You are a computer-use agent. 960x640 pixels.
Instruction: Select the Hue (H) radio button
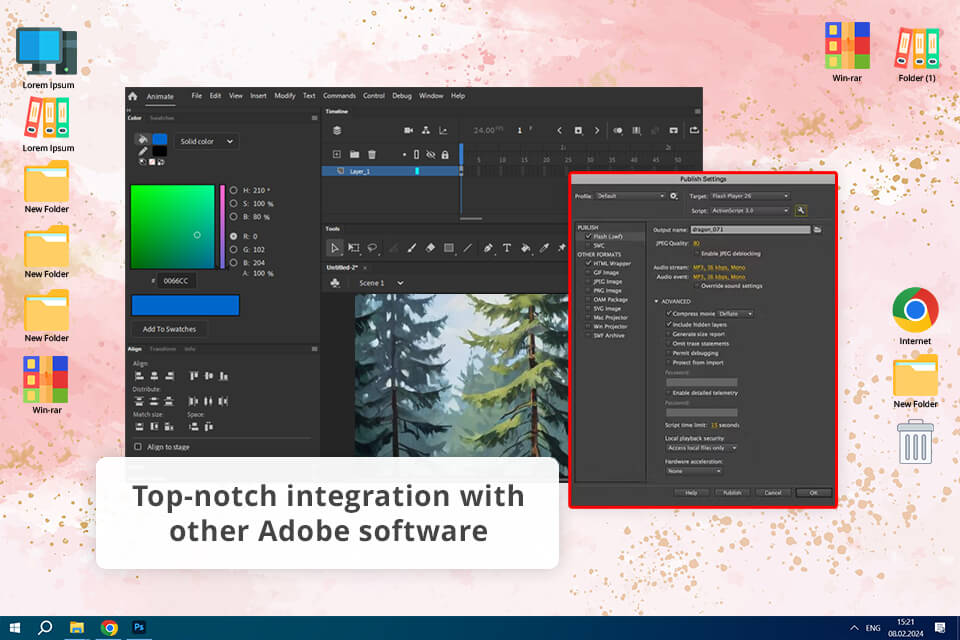pyautogui.click(x=233, y=190)
